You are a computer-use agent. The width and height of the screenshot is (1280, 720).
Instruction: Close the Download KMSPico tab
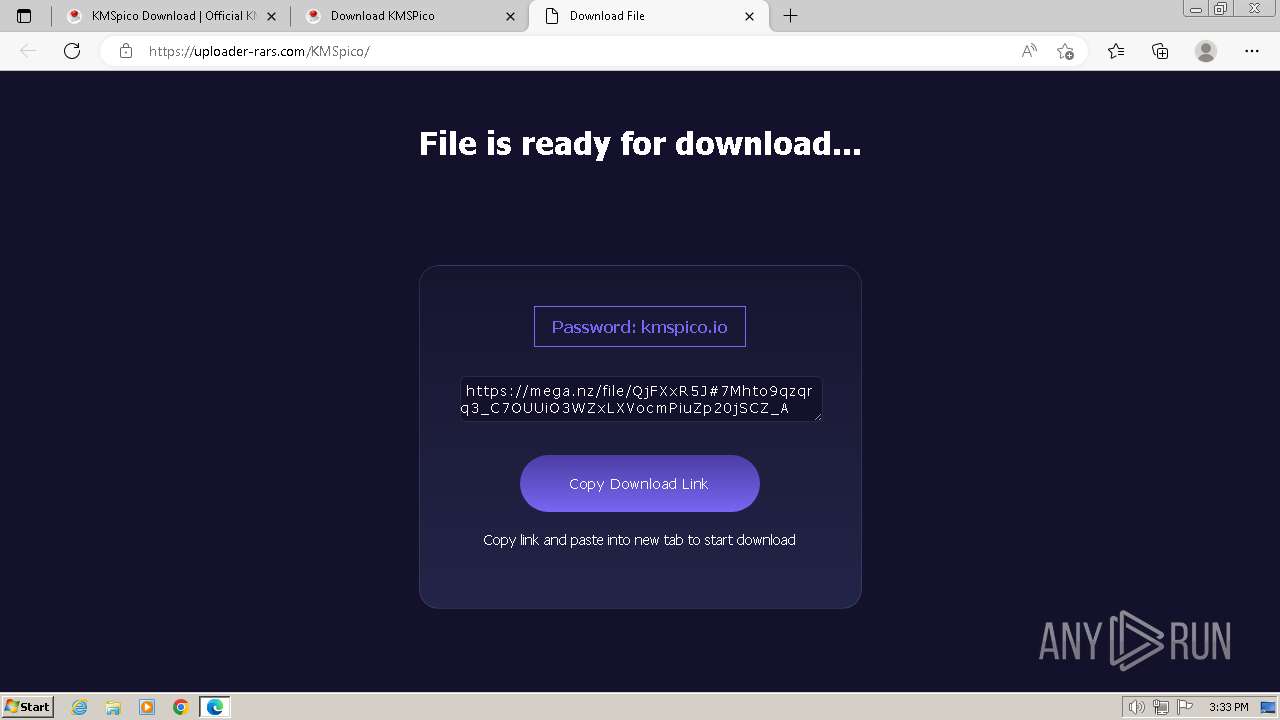[x=511, y=16]
